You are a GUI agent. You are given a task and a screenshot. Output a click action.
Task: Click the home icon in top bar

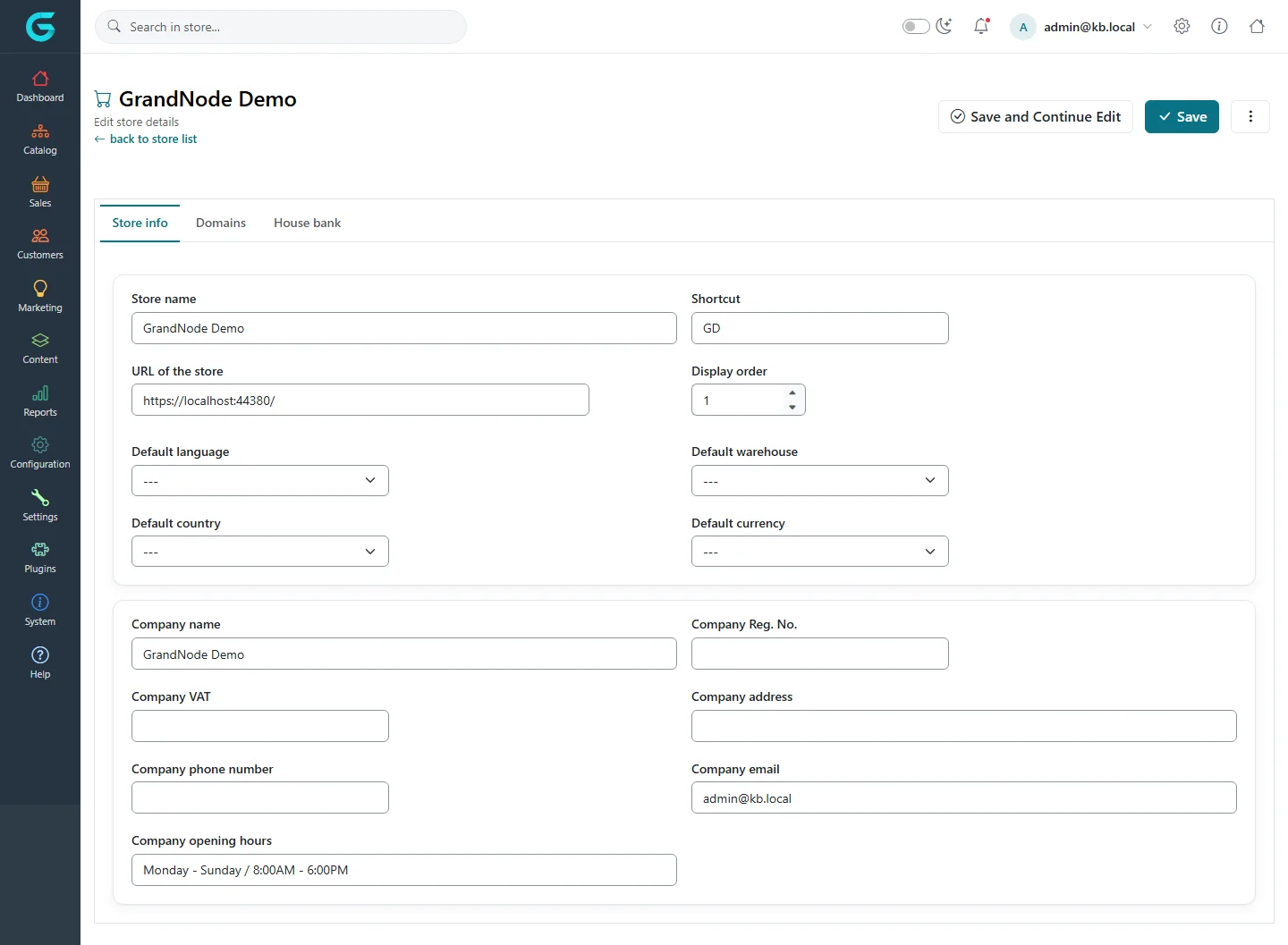(1257, 26)
